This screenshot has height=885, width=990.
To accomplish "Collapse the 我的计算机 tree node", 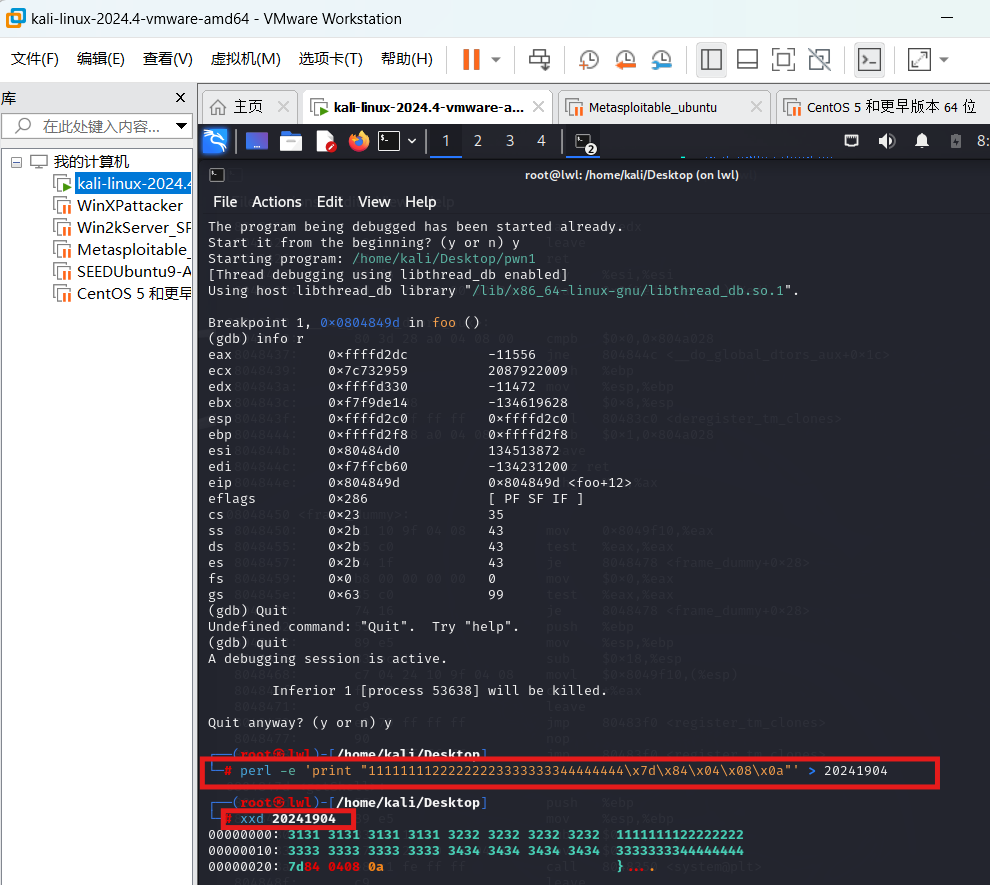I will click(16, 162).
